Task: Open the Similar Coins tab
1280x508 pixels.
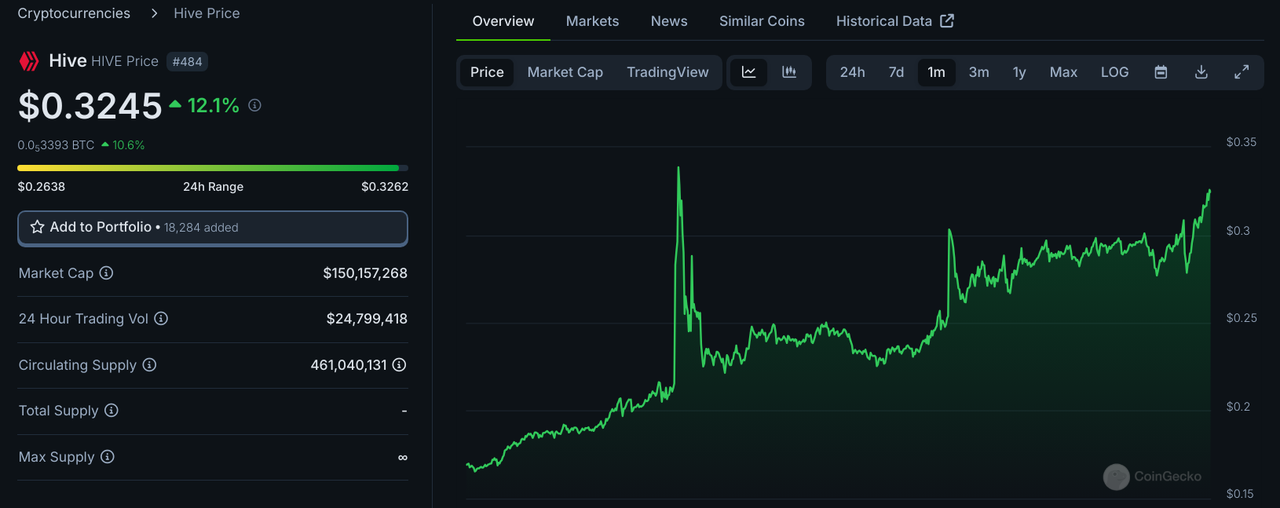Action: coord(762,21)
